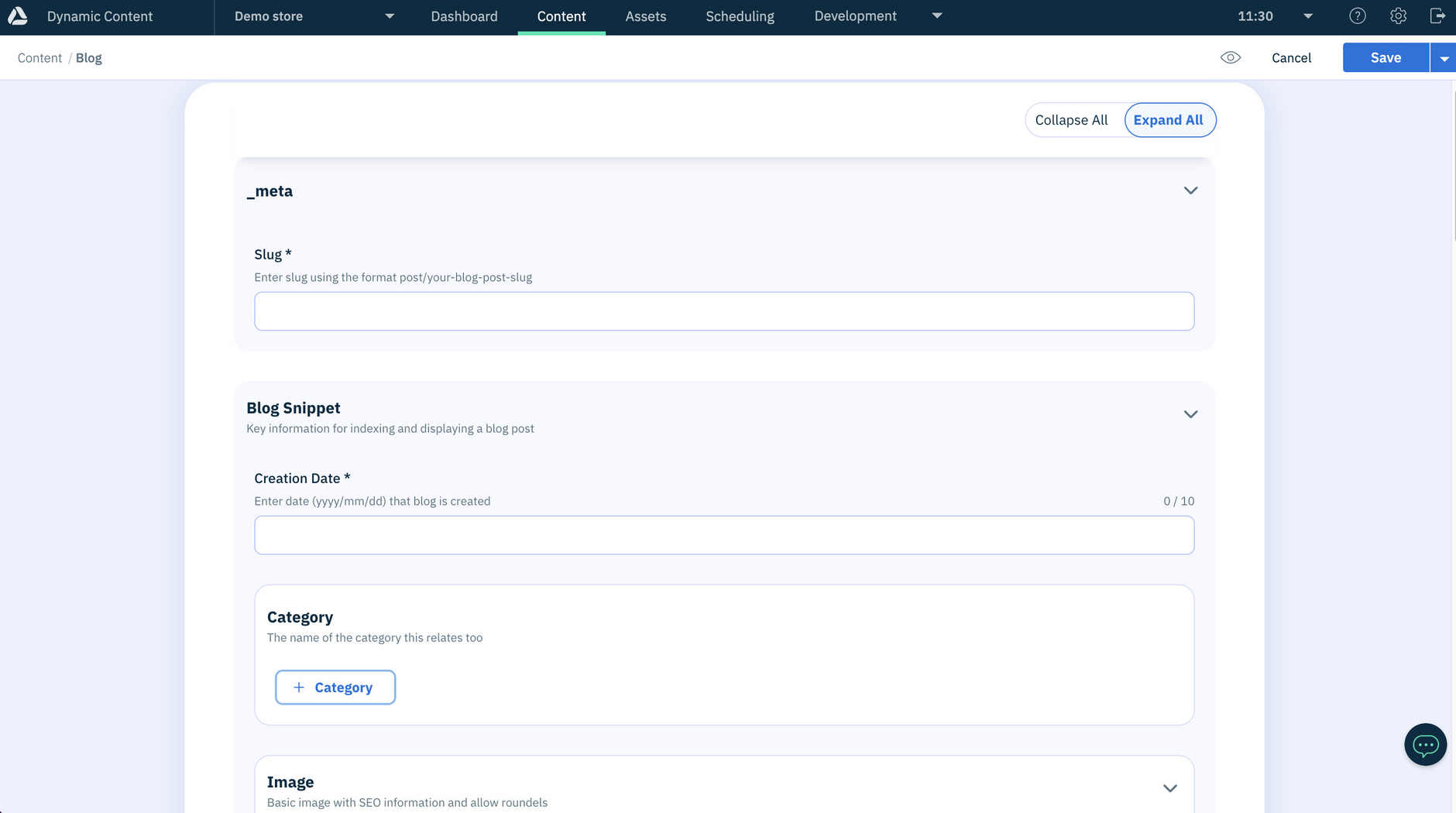Click the Amplience logo icon

pos(17,15)
